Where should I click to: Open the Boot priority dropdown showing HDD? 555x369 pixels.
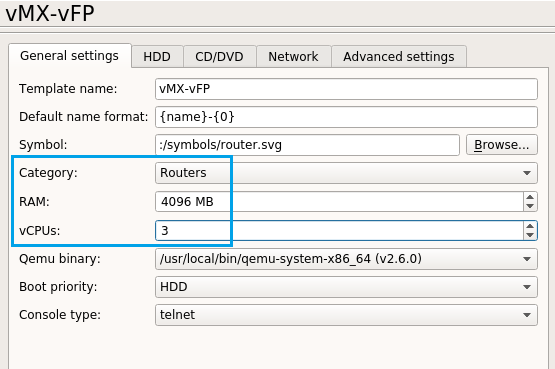346,287
